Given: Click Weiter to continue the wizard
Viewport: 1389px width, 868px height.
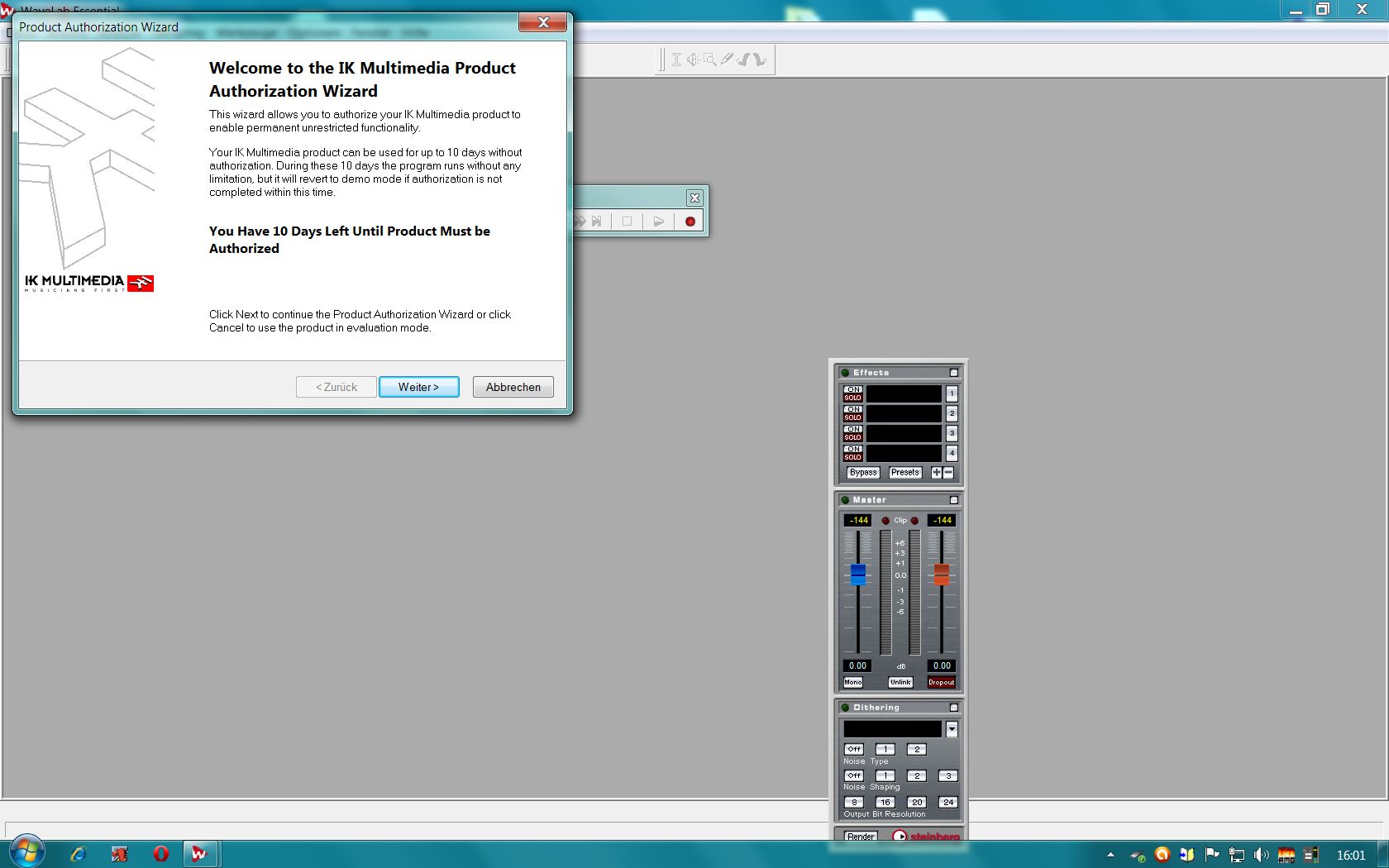Looking at the screenshot, I should 419,387.
